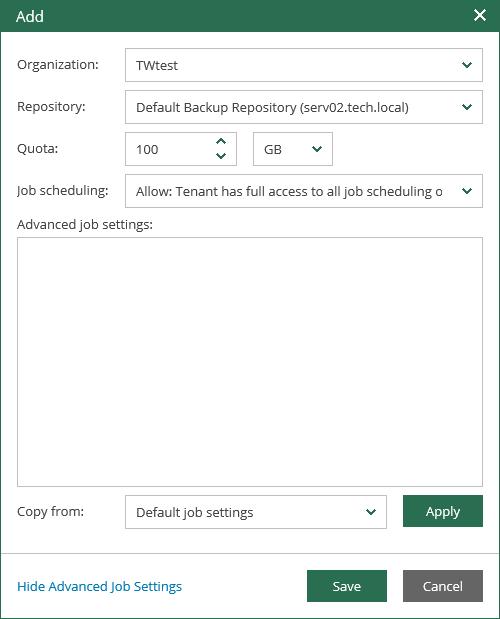Open the Repository list showing Default Backup Repository
The image size is (500, 619).
pos(303,107)
